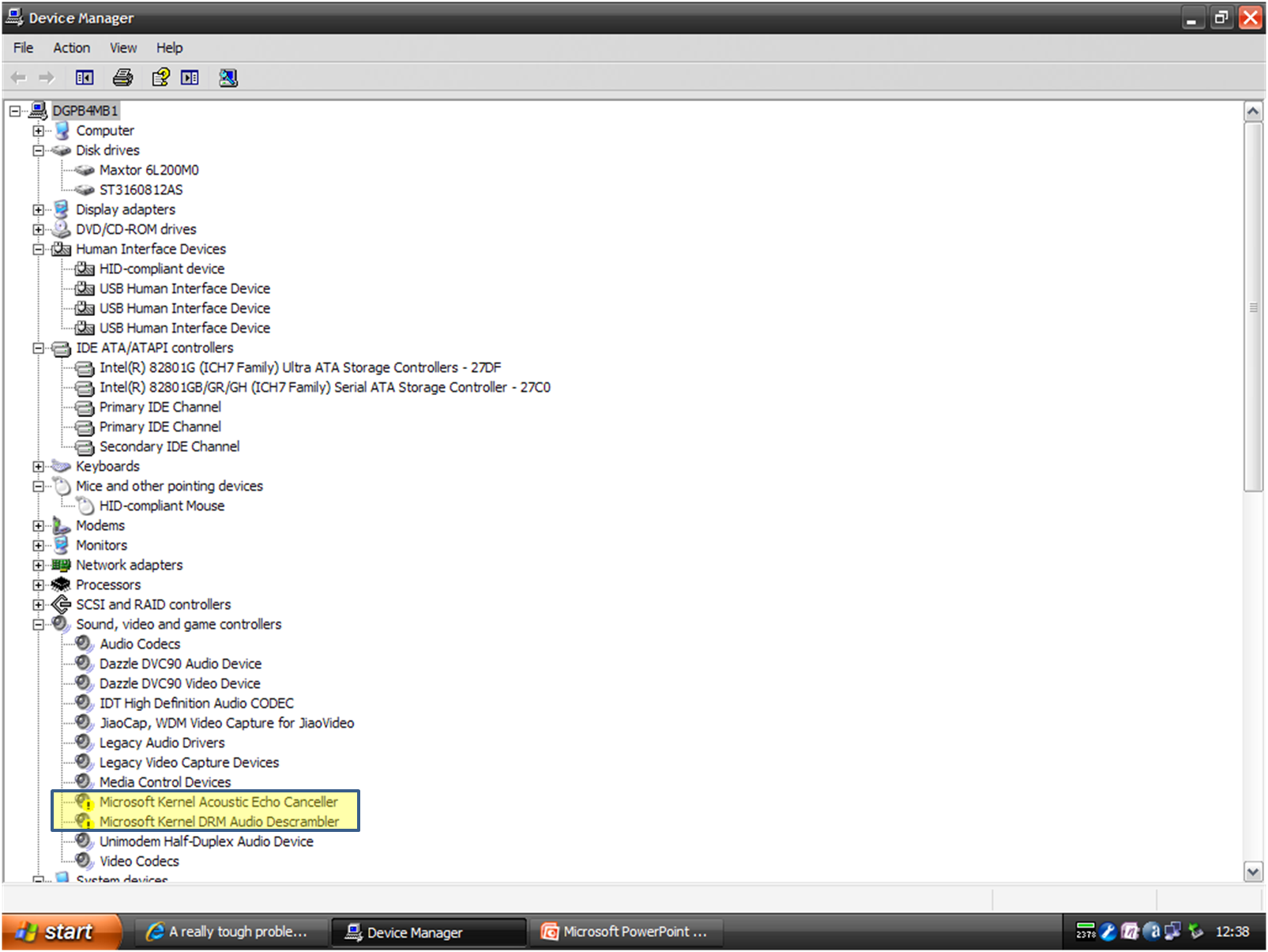Collapse the IDE ATA/ATAPI controllers node

point(38,348)
